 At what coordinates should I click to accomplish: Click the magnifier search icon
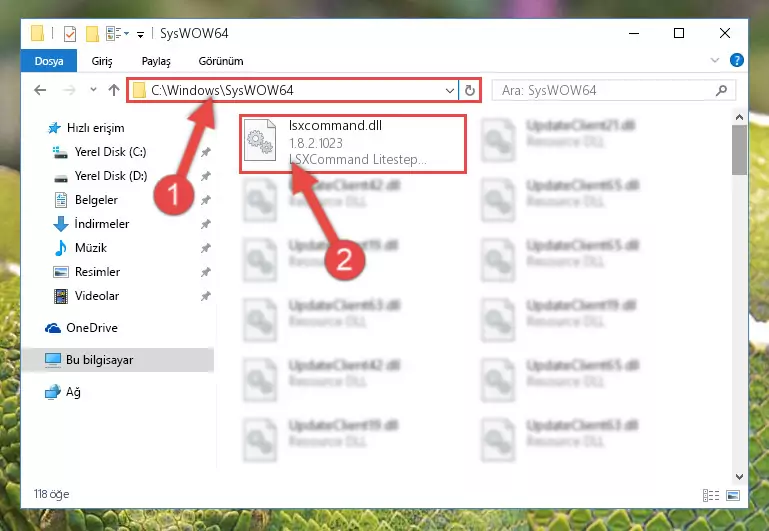click(721, 90)
